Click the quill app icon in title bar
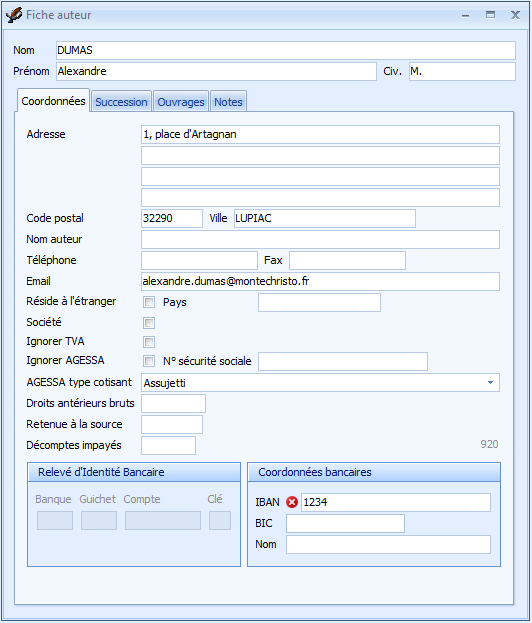 [x=14, y=15]
